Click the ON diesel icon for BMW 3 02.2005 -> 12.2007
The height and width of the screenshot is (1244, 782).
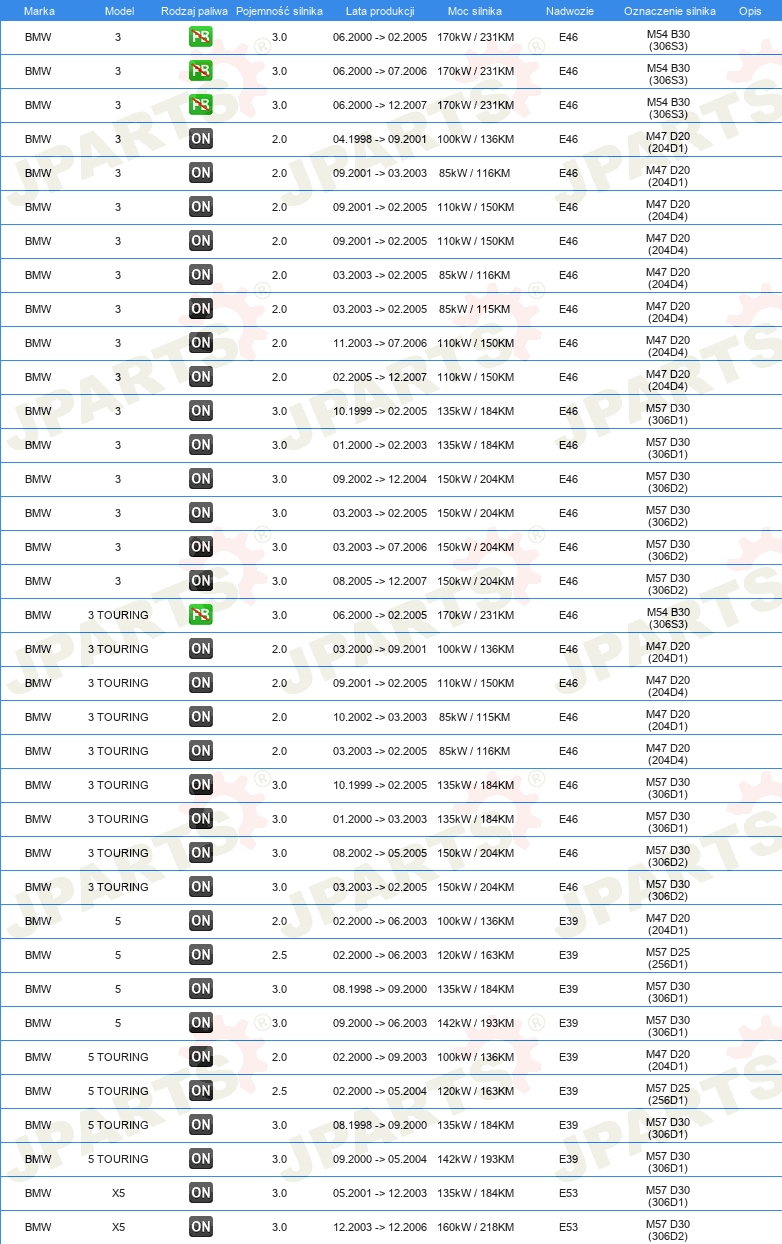point(201,377)
